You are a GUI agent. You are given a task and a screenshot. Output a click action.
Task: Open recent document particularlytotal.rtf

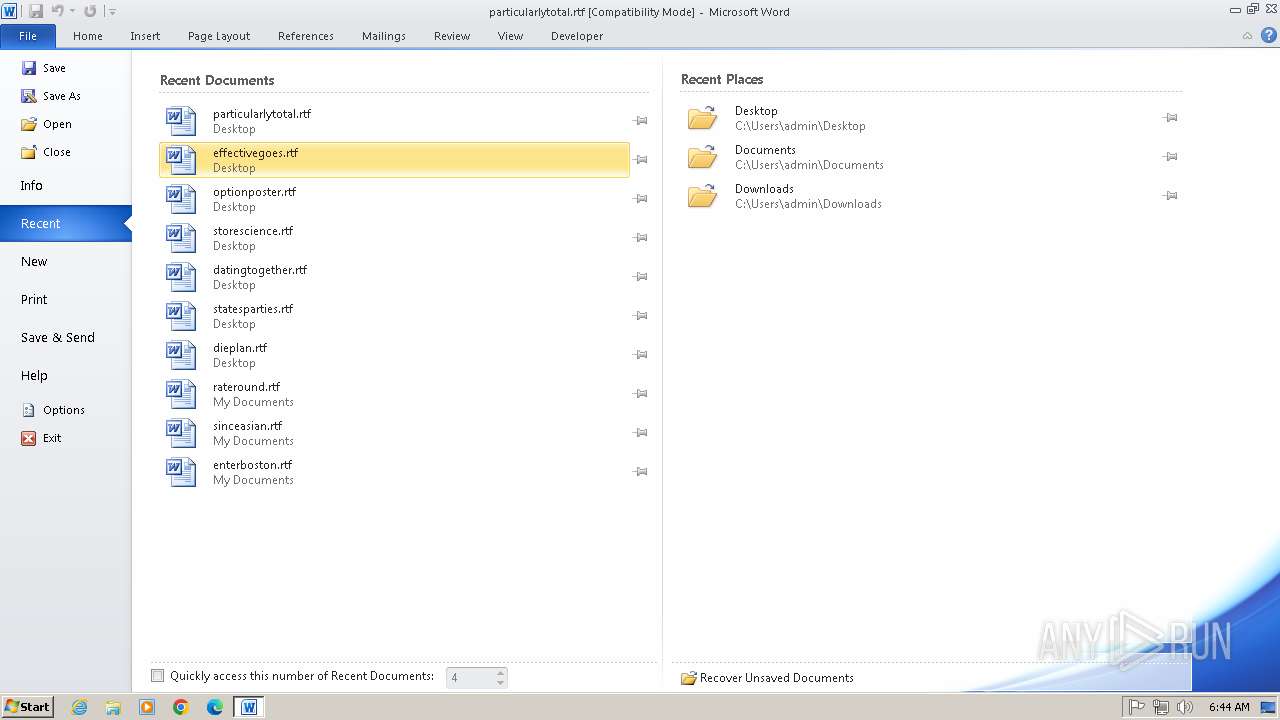(394, 121)
